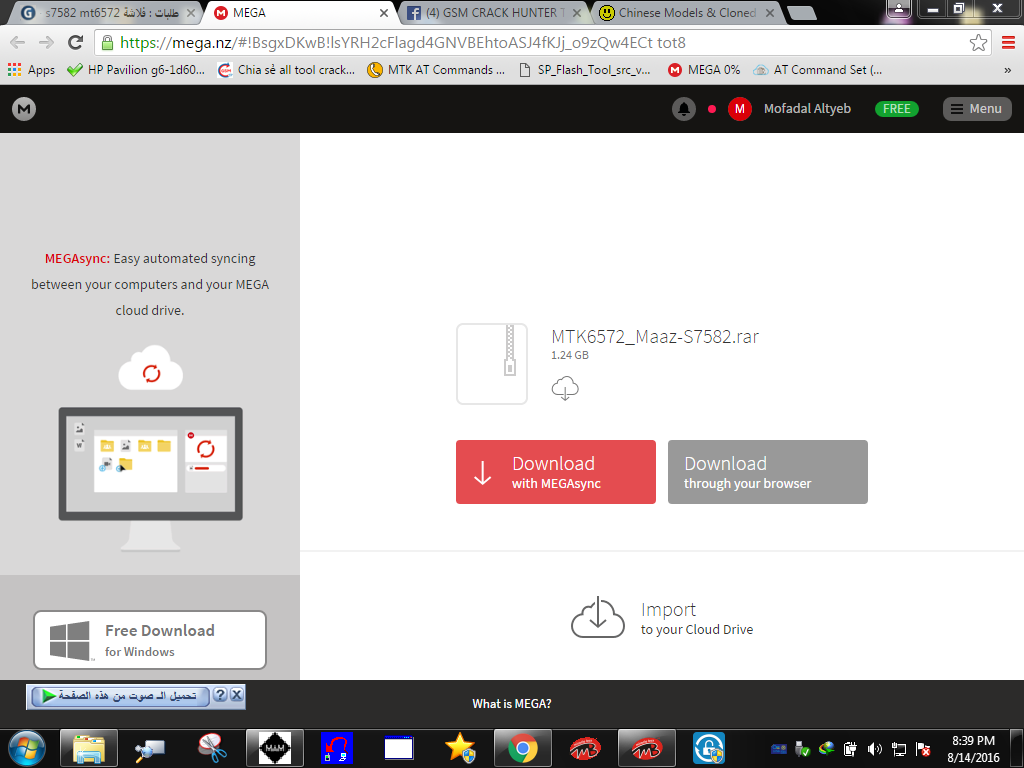The width and height of the screenshot is (1024, 768).
Task: Bookmark this page with the star
Action: pos(978,43)
